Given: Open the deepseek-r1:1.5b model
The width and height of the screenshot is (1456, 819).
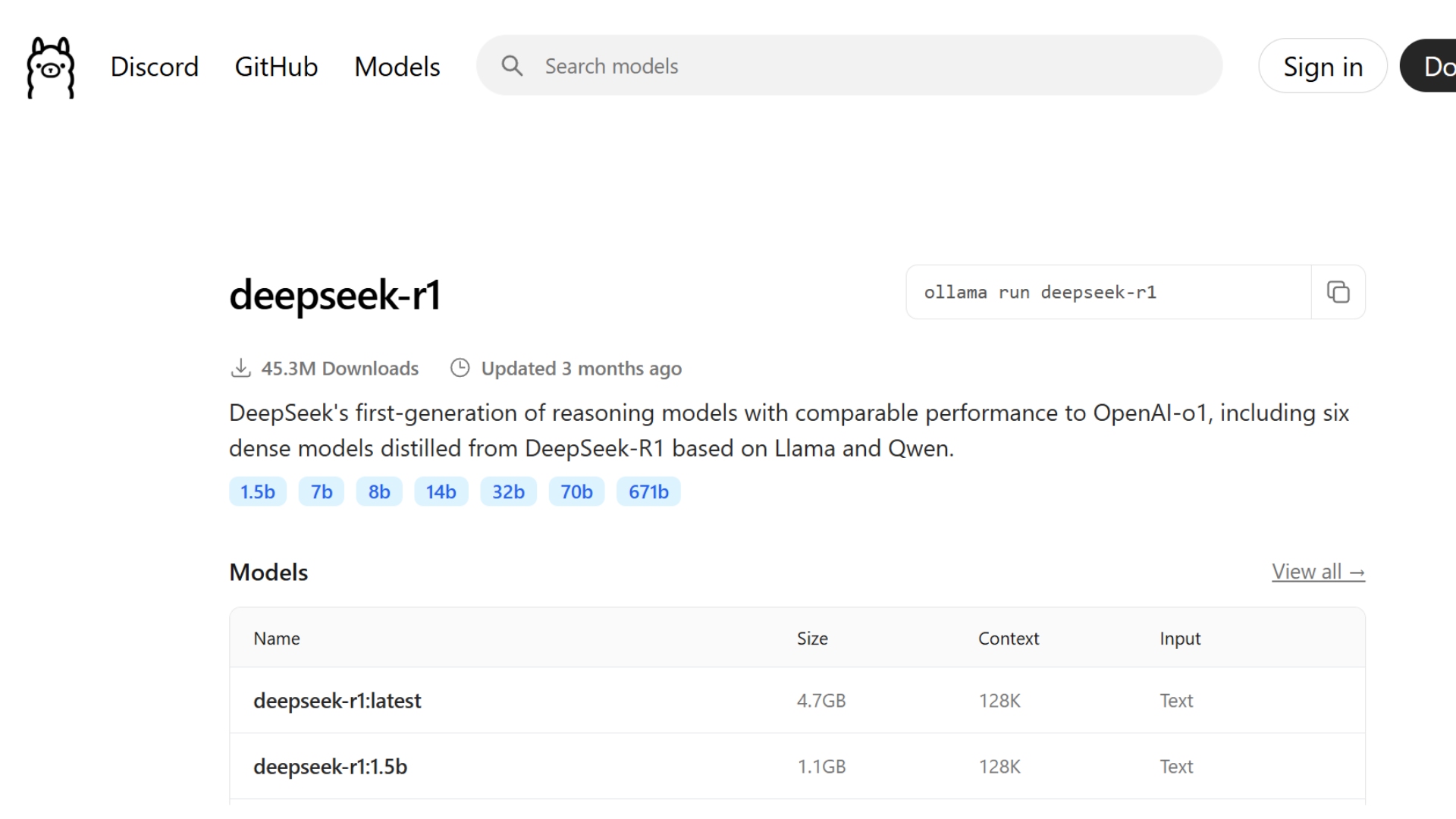Looking at the screenshot, I should pos(331,767).
